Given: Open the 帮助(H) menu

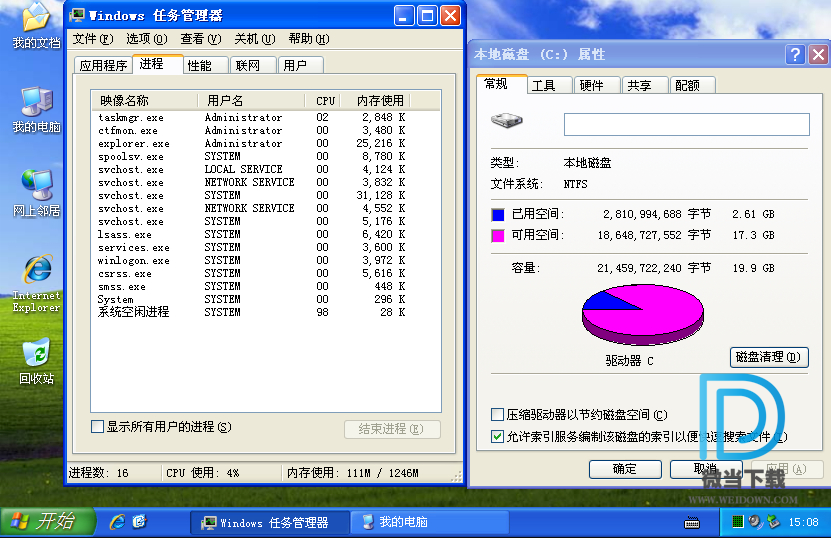Looking at the screenshot, I should point(308,39).
